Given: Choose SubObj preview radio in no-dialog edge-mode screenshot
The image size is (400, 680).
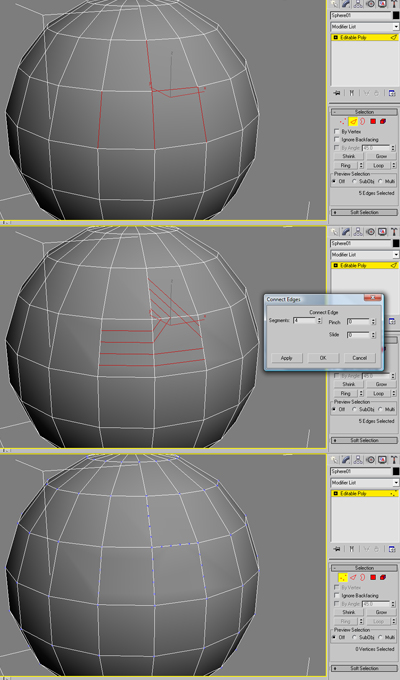Looking at the screenshot, I should pyautogui.click(x=354, y=181).
